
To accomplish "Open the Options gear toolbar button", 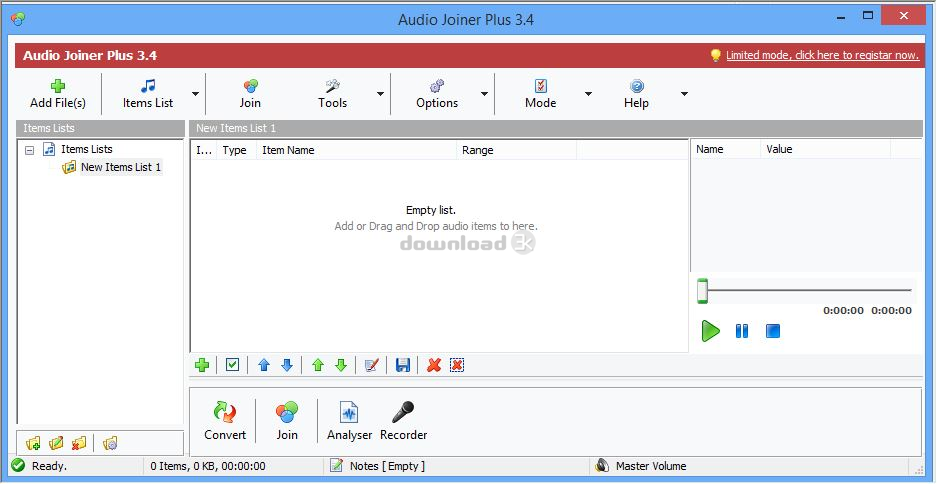I will click(x=437, y=94).
